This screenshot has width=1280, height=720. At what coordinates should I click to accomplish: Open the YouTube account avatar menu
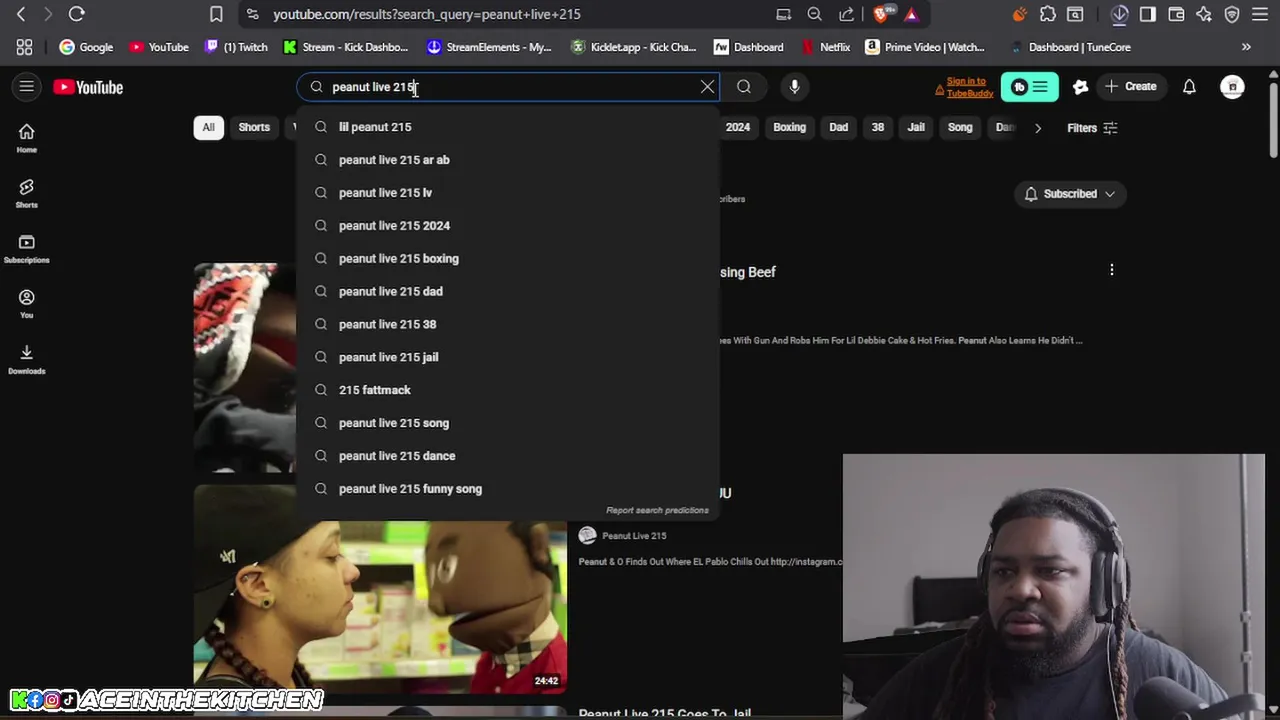point(1232,87)
